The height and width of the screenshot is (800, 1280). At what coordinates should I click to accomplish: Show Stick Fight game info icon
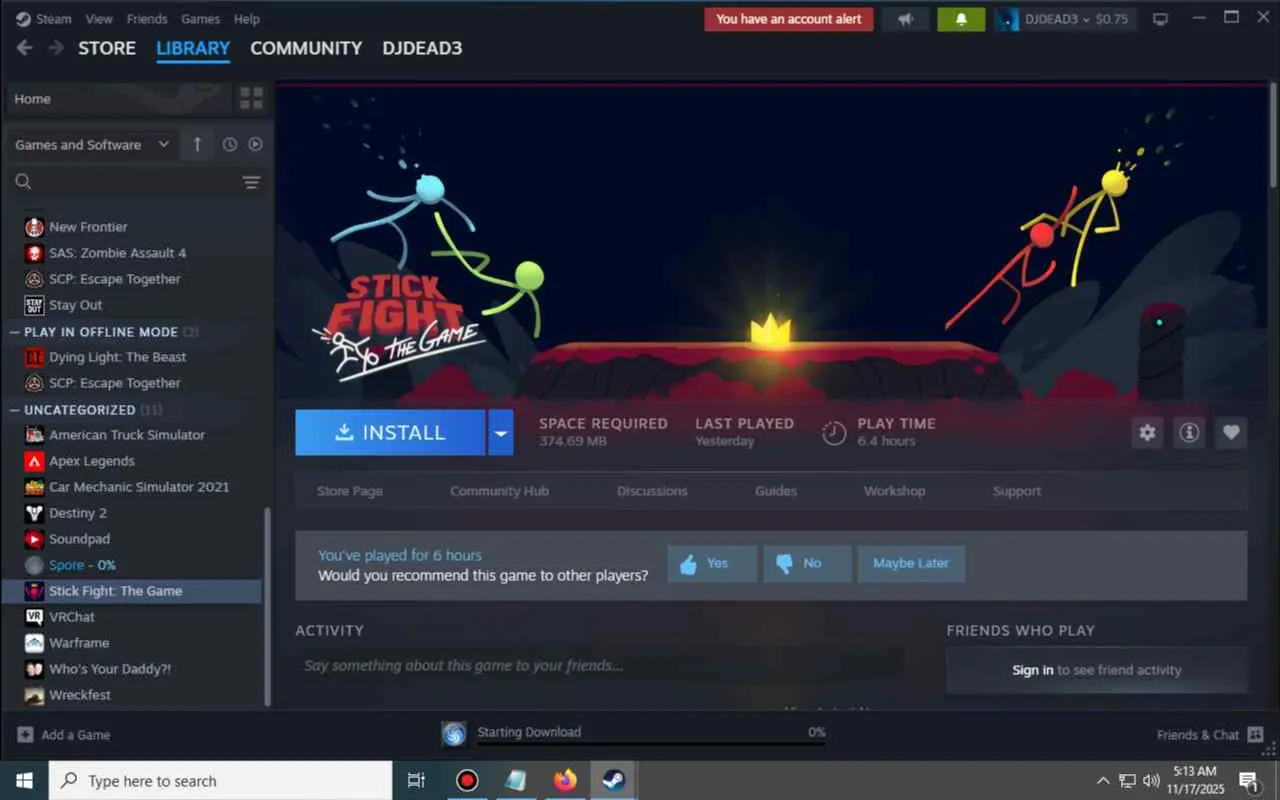point(1189,433)
